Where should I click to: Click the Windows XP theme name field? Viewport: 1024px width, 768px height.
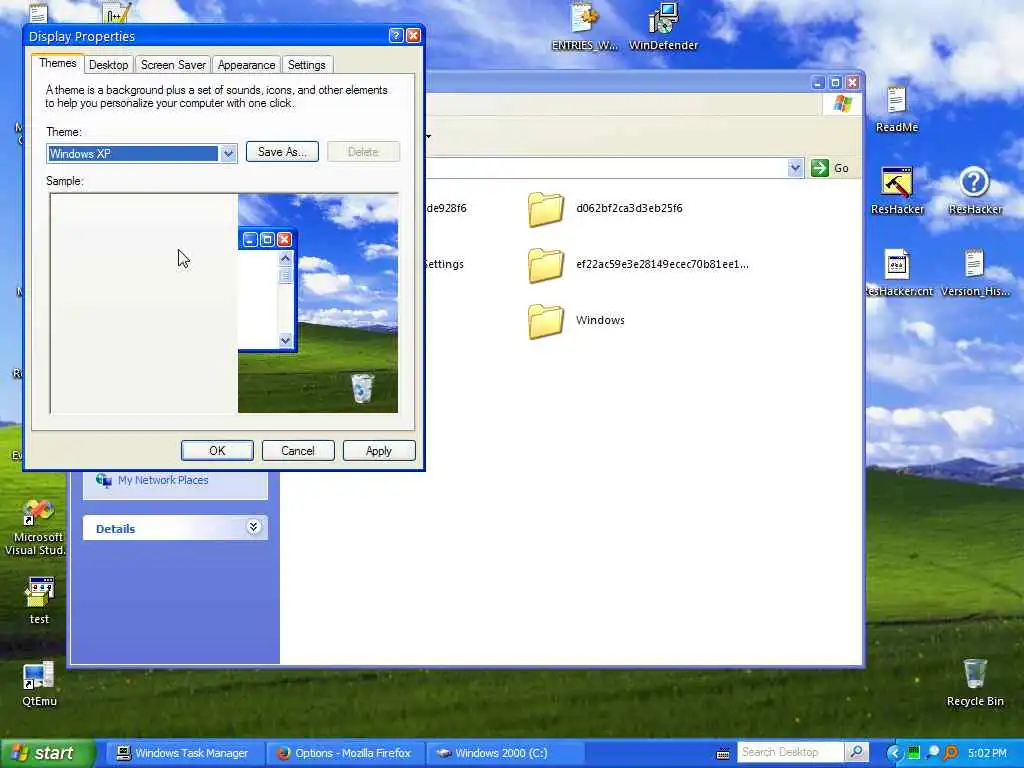133,153
